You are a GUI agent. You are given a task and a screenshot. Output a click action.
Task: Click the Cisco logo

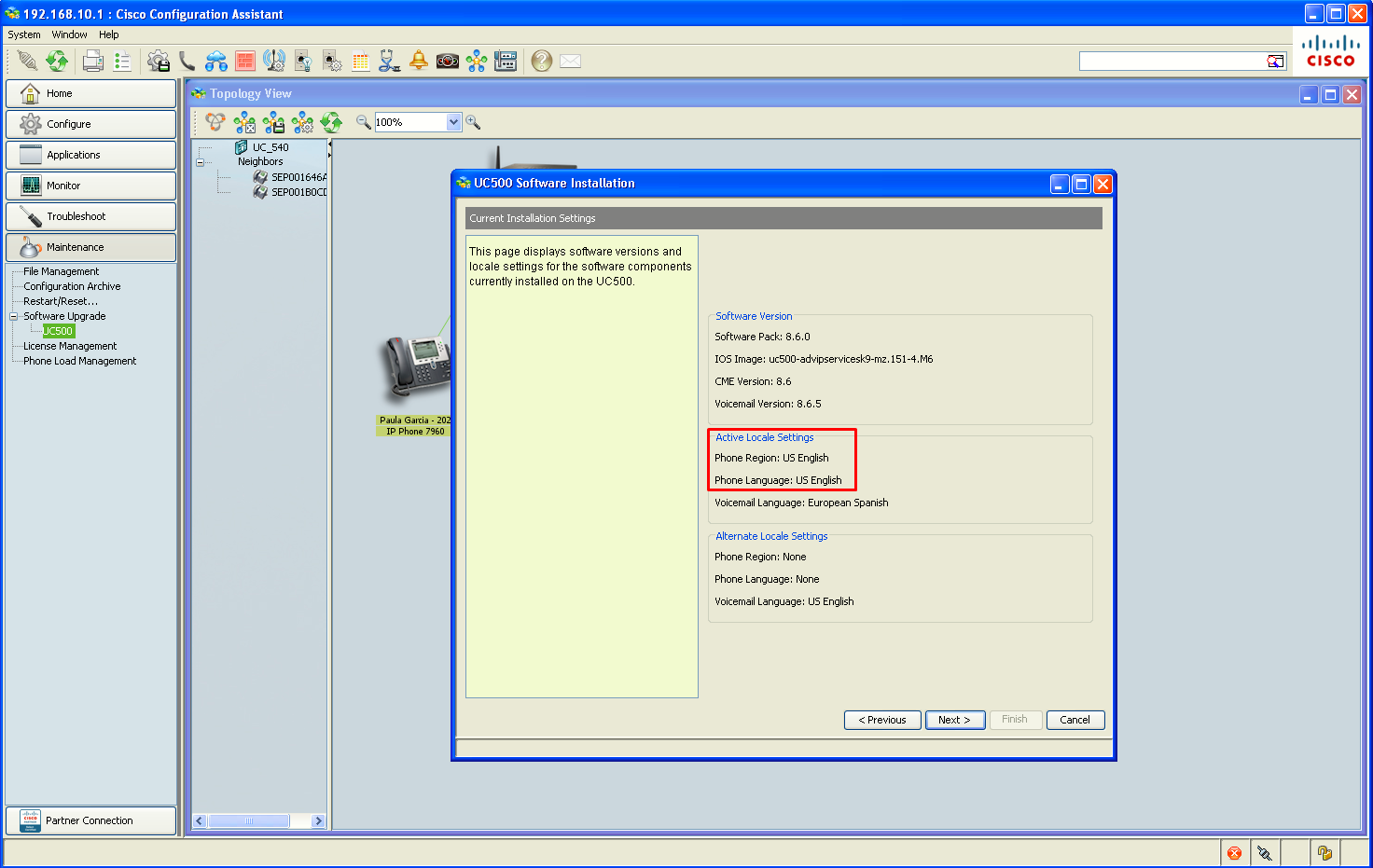pyautogui.click(x=1331, y=51)
